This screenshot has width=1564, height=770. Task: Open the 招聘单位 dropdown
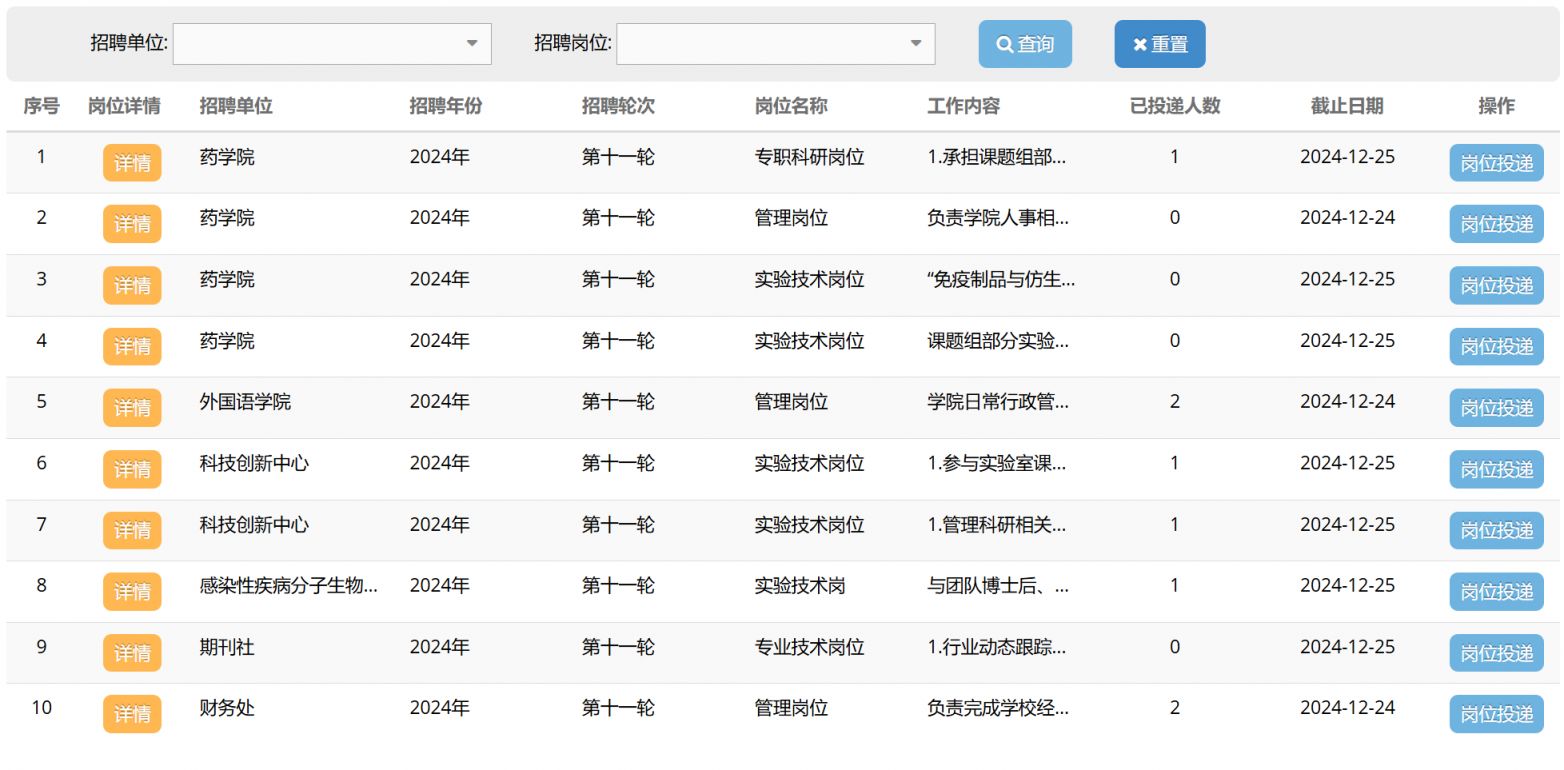pos(332,44)
